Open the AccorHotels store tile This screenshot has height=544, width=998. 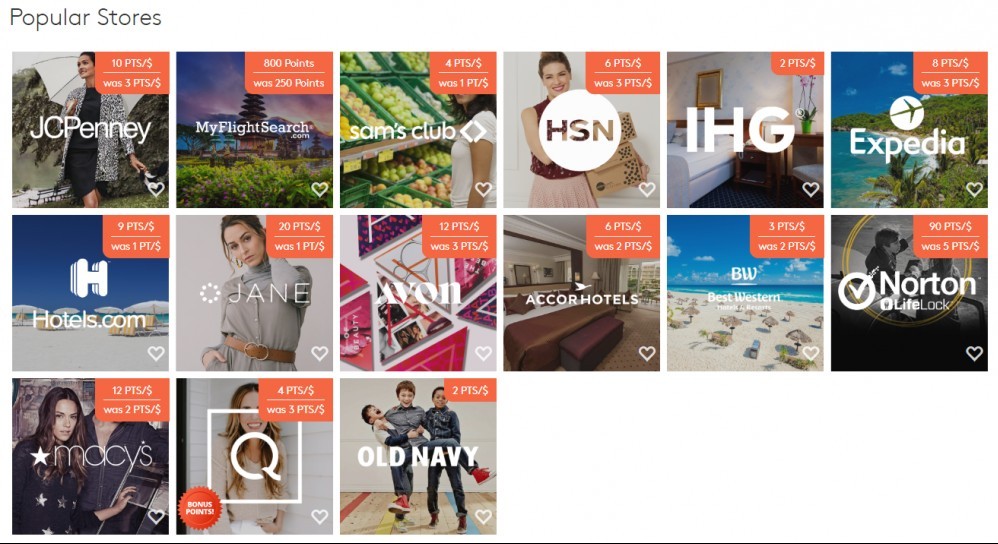(x=581, y=293)
